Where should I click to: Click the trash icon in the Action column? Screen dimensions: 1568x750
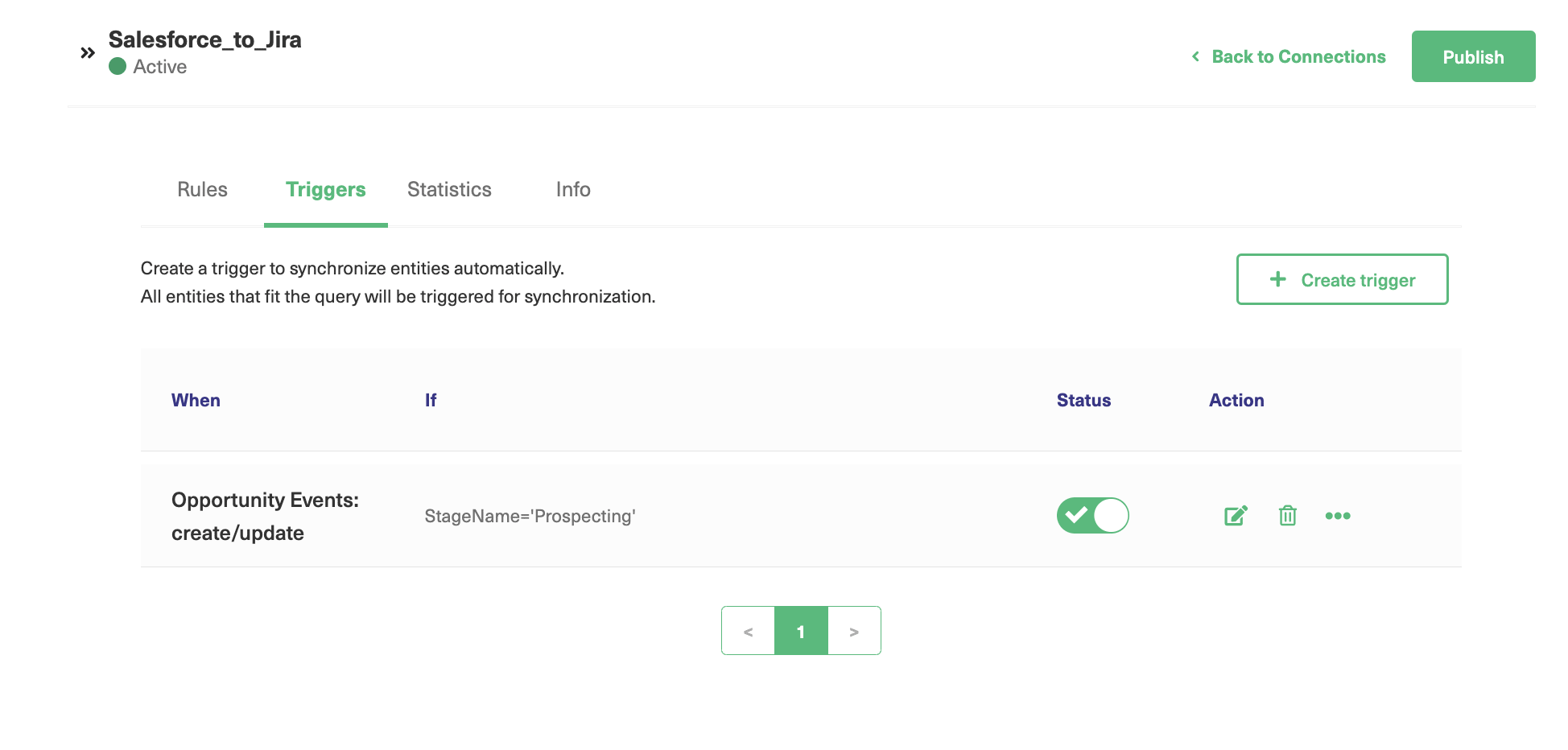click(1286, 516)
